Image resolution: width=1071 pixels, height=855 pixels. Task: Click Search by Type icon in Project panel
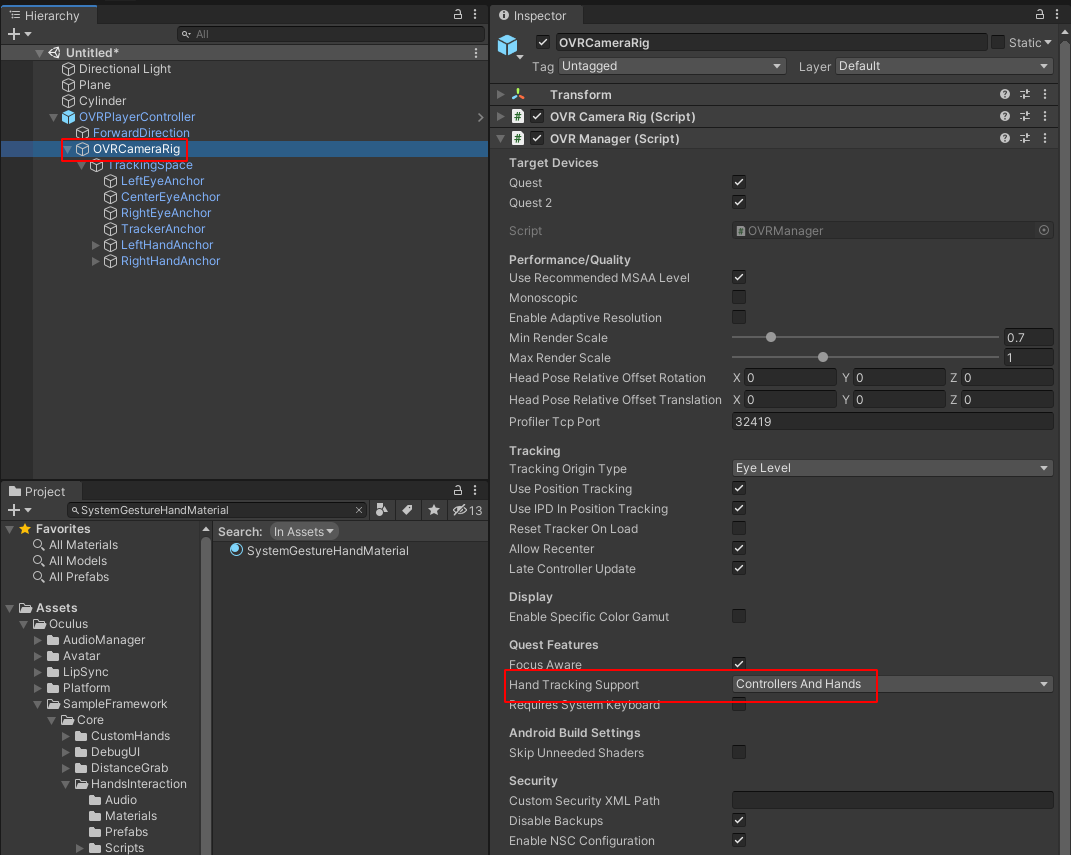382,510
